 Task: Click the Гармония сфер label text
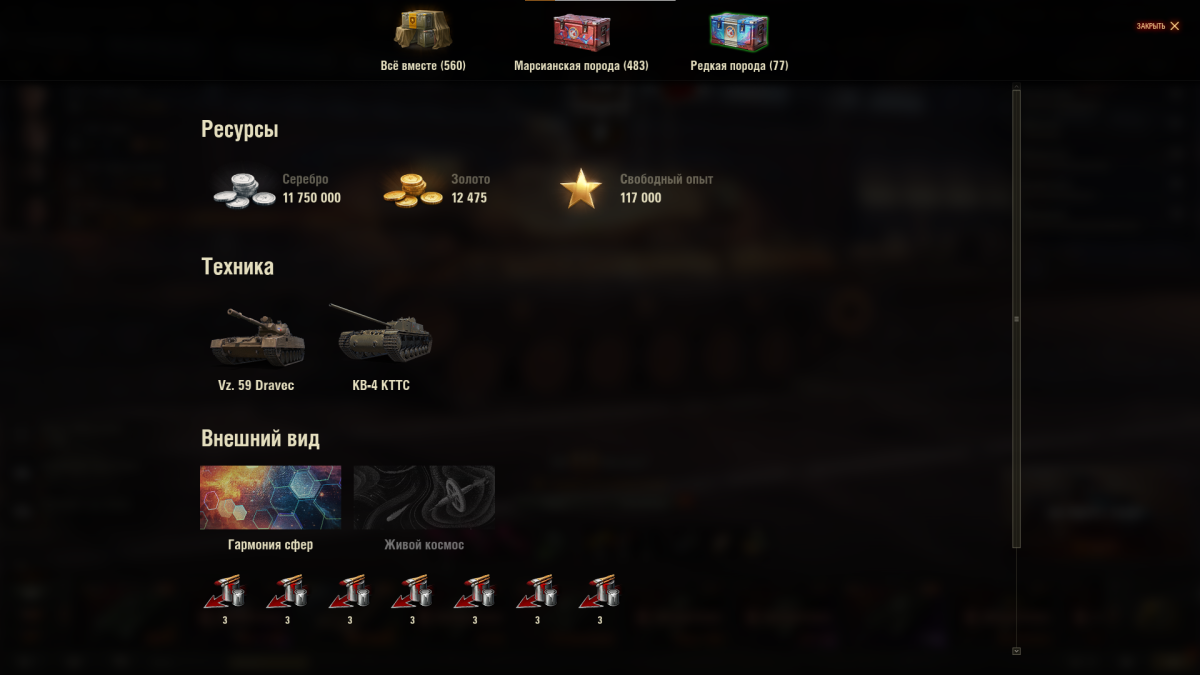click(x=270, y=545)
